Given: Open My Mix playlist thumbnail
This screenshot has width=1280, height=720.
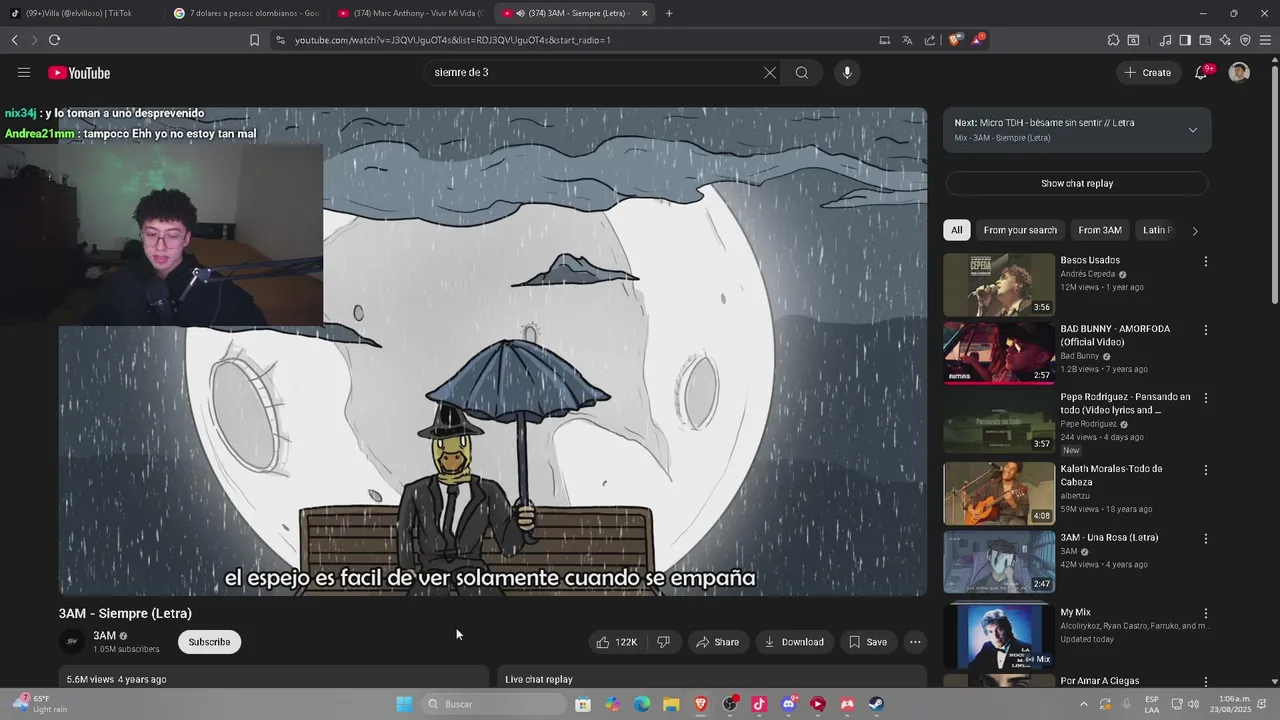Looking at the screenshot, I should [x=999, y=636].
